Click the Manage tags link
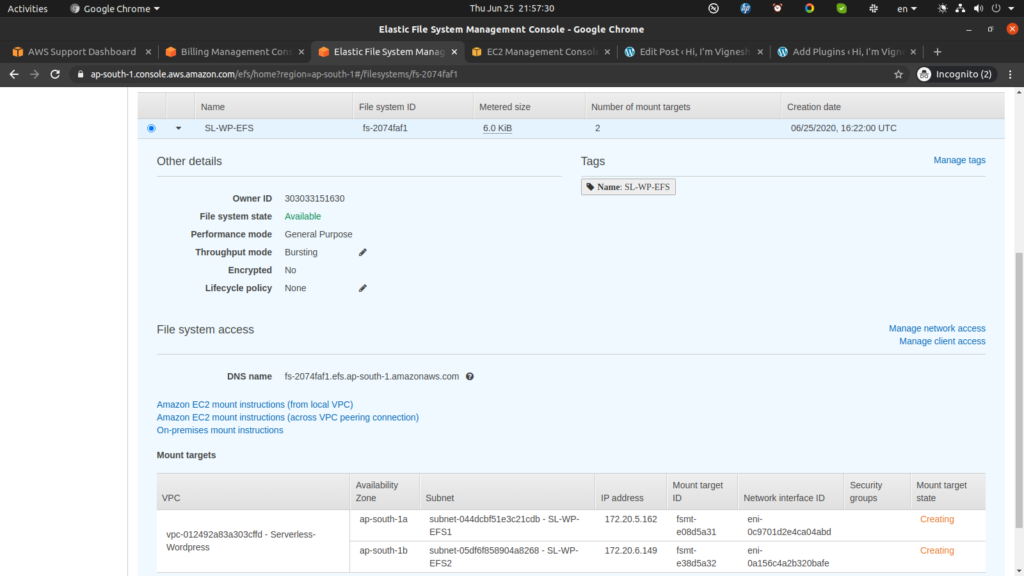 [x=959, y=160]
